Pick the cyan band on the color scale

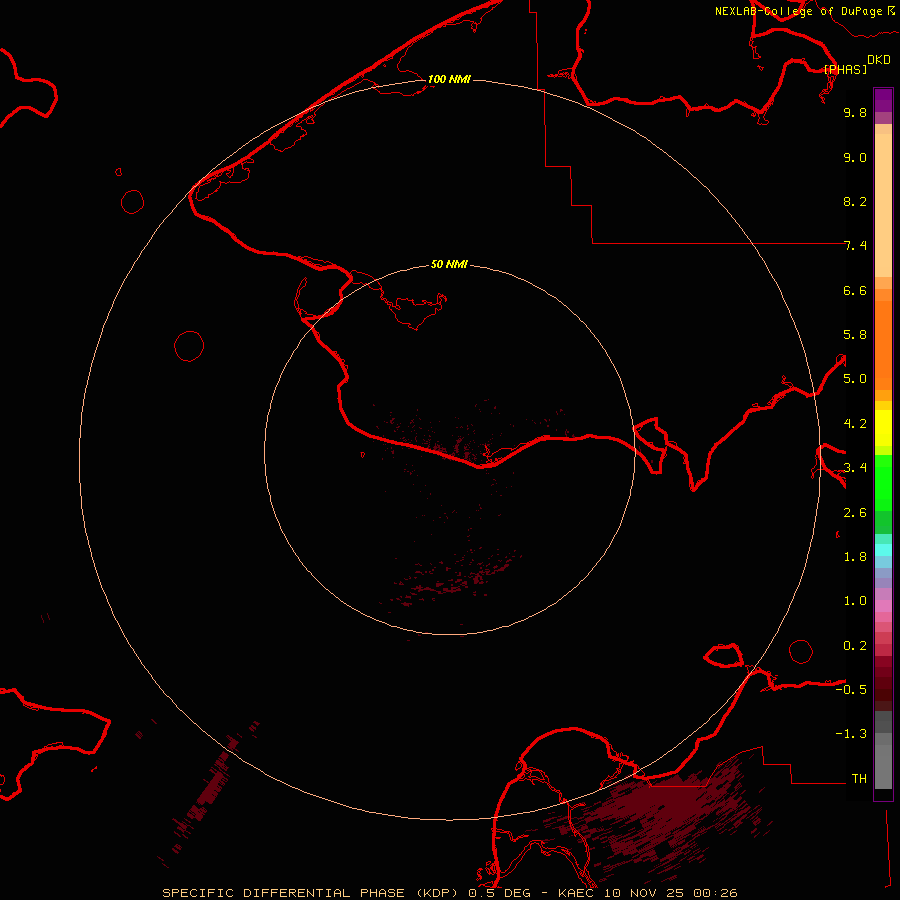click(x=883, y=549)
